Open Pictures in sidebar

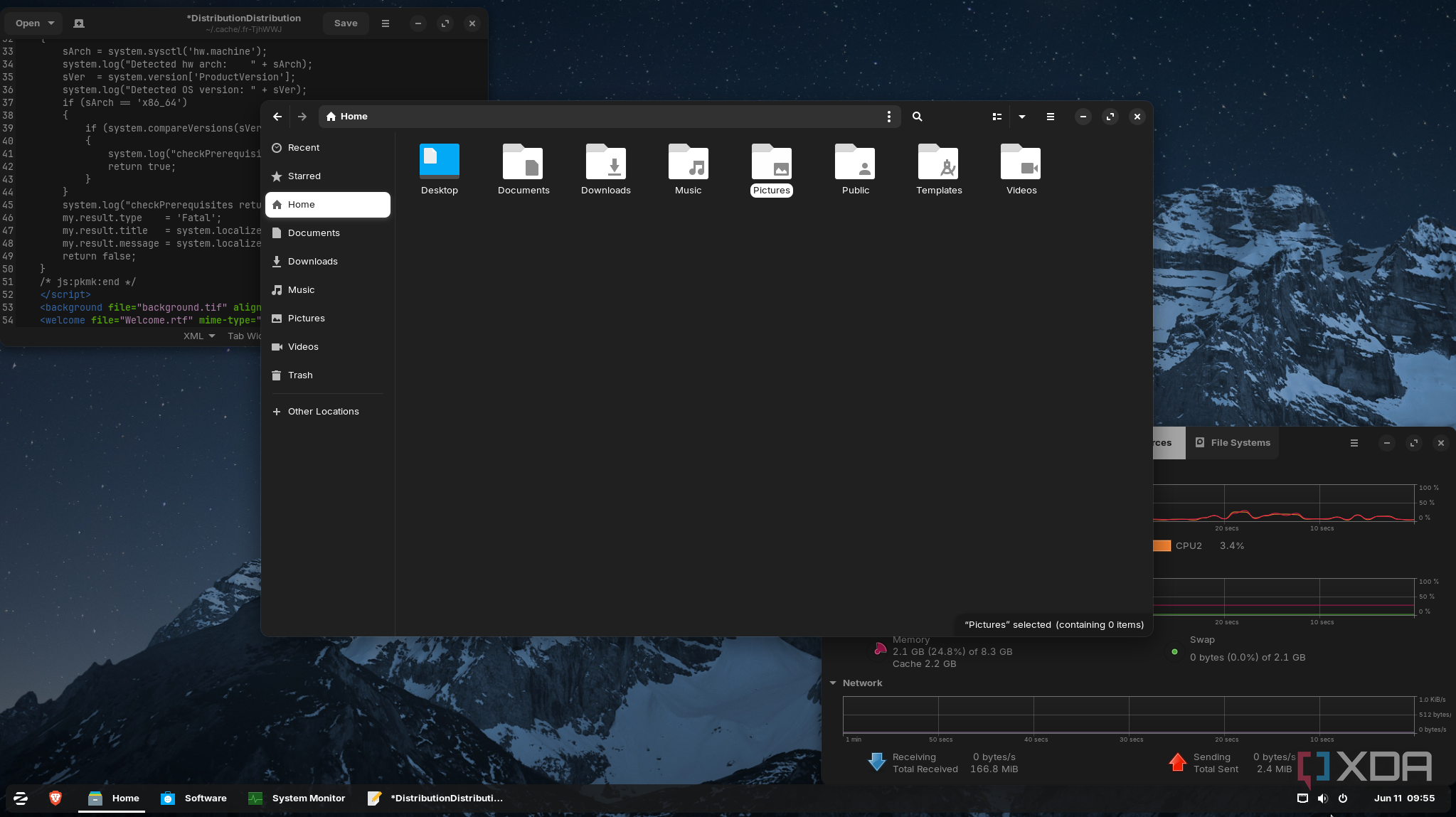click(328, 319)
